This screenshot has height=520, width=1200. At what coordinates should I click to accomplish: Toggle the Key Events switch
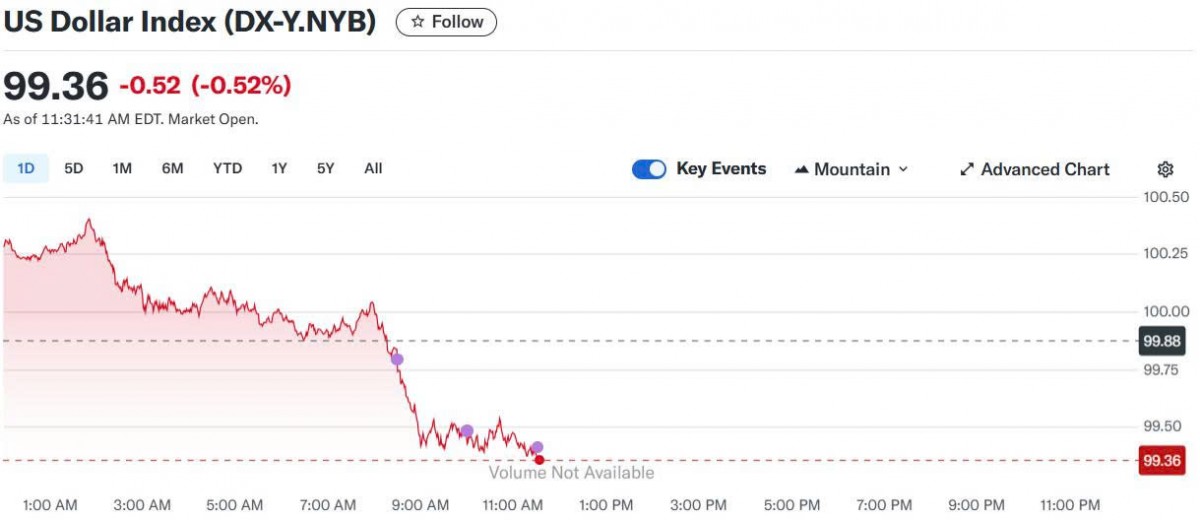(649, 169)
